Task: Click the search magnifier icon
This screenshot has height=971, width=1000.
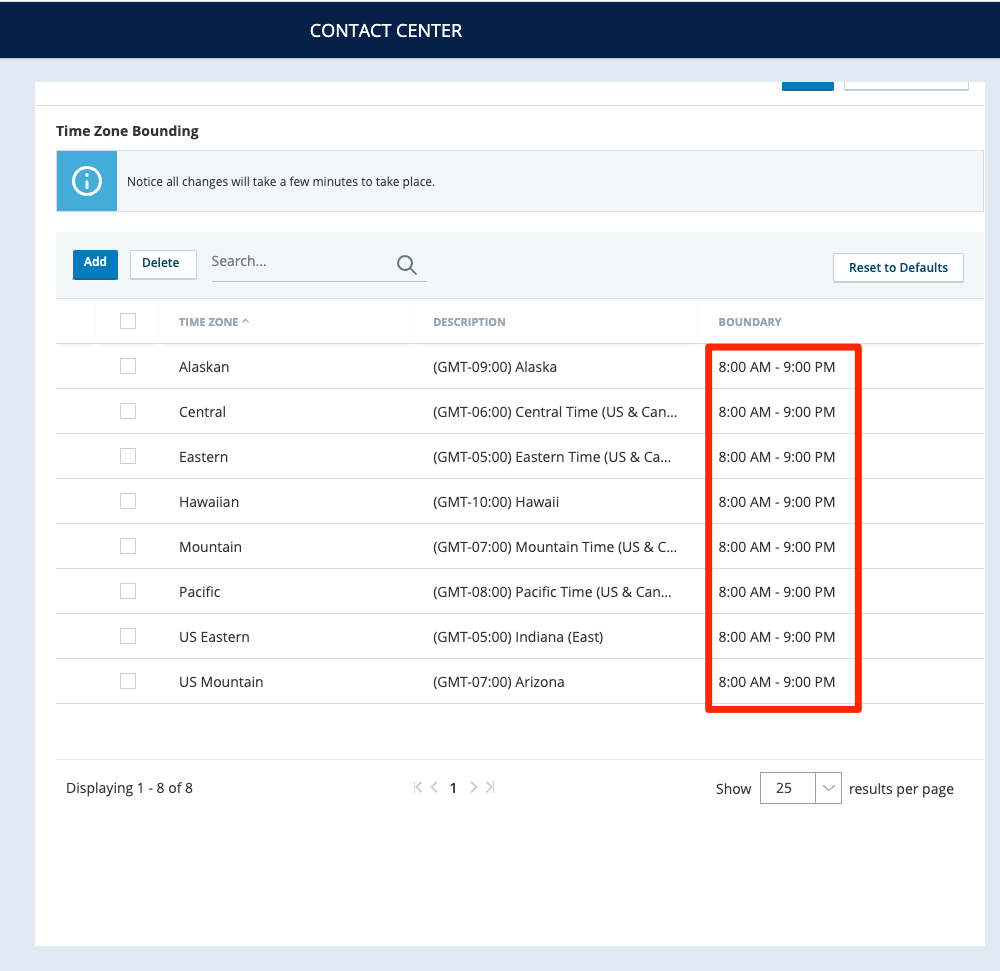Action: click(x=406, y=264)
